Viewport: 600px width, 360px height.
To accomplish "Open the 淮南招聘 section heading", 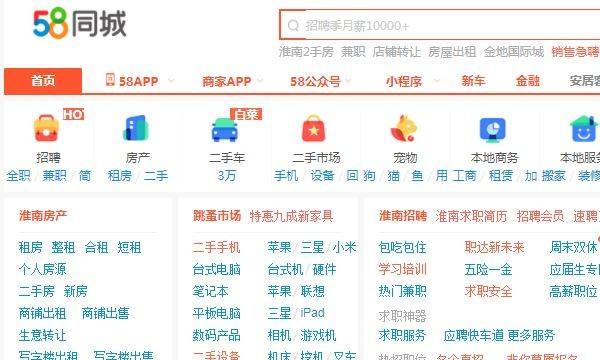I will coord(403,216).
